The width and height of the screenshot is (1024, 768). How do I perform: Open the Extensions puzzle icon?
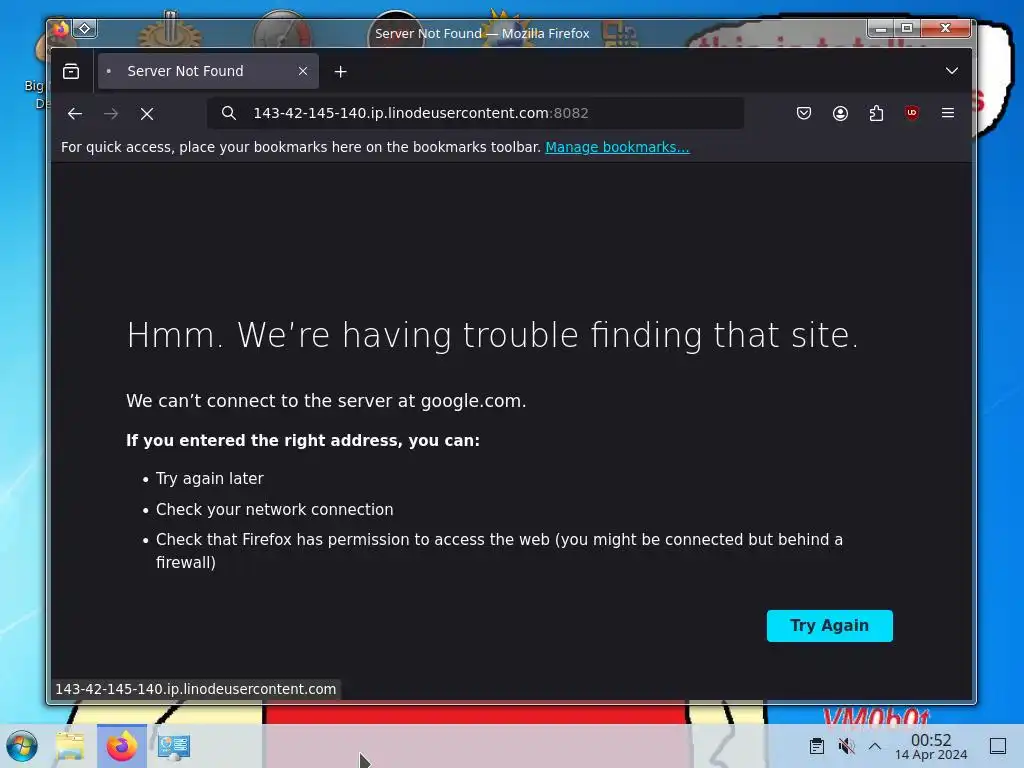pyautogui.click(x=876, y=113)
